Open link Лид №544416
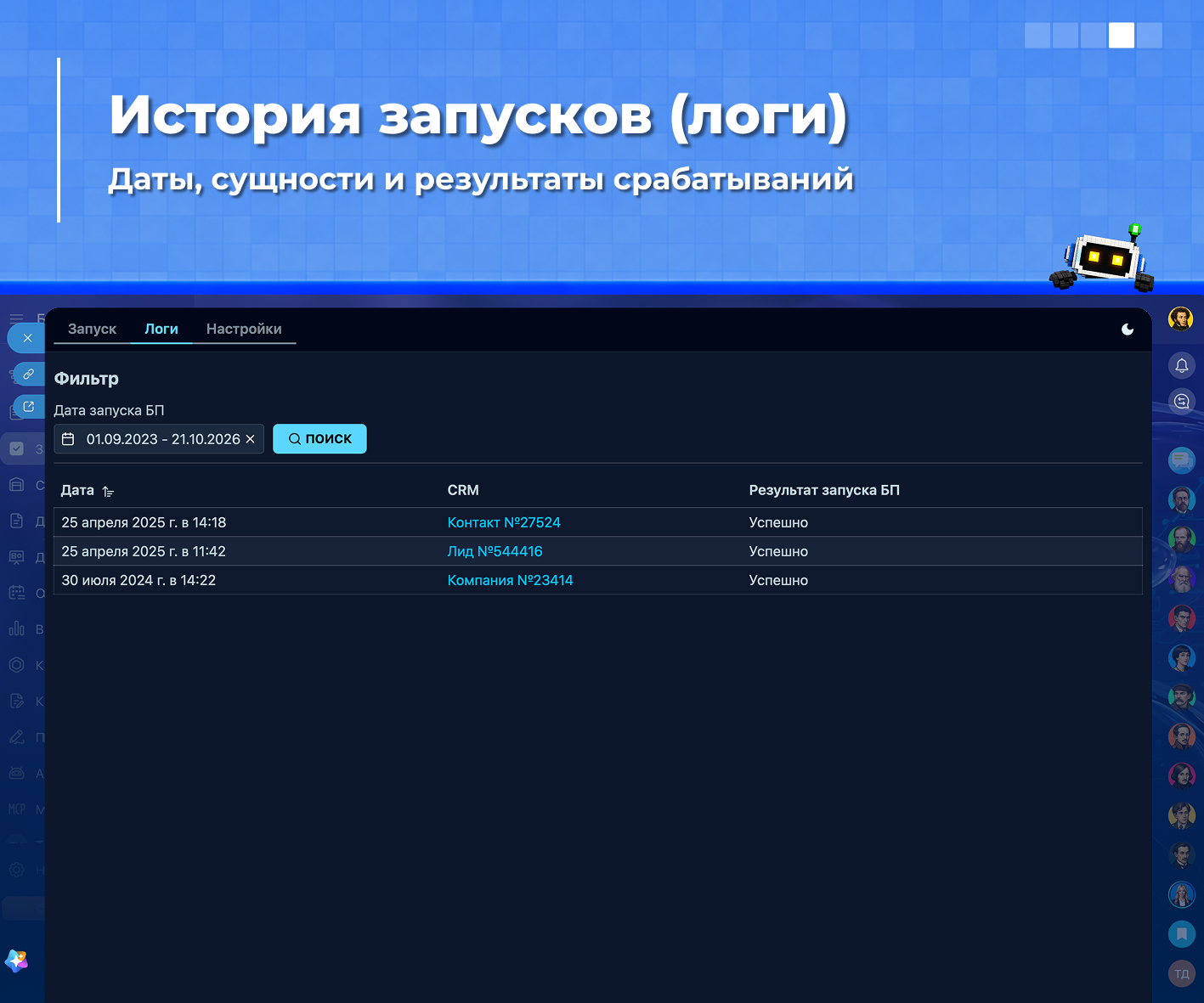The height and width of the screenshot is (1003, 1204). 495,551
